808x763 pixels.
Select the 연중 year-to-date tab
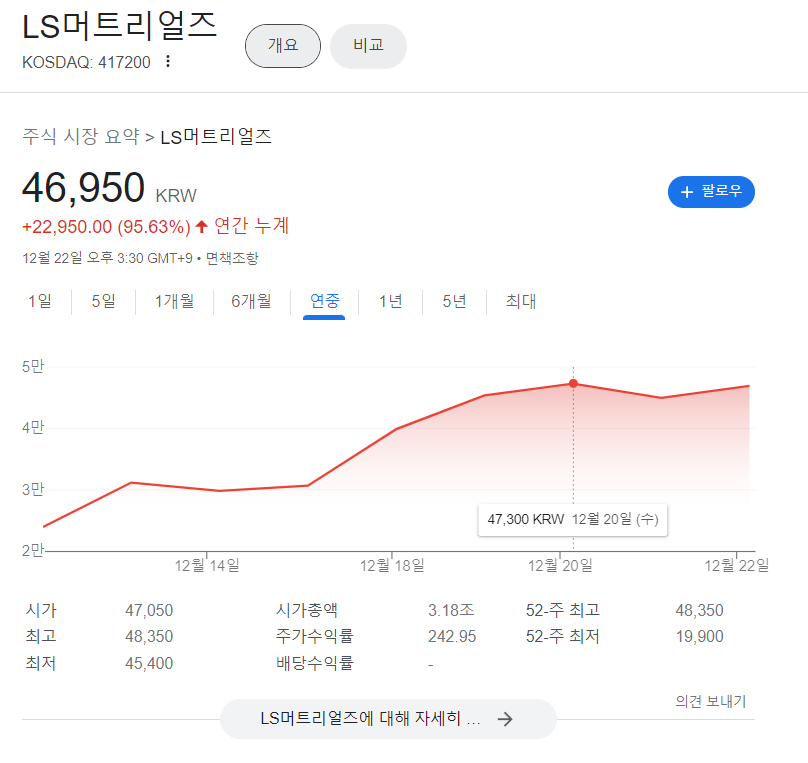coord(325,301)
